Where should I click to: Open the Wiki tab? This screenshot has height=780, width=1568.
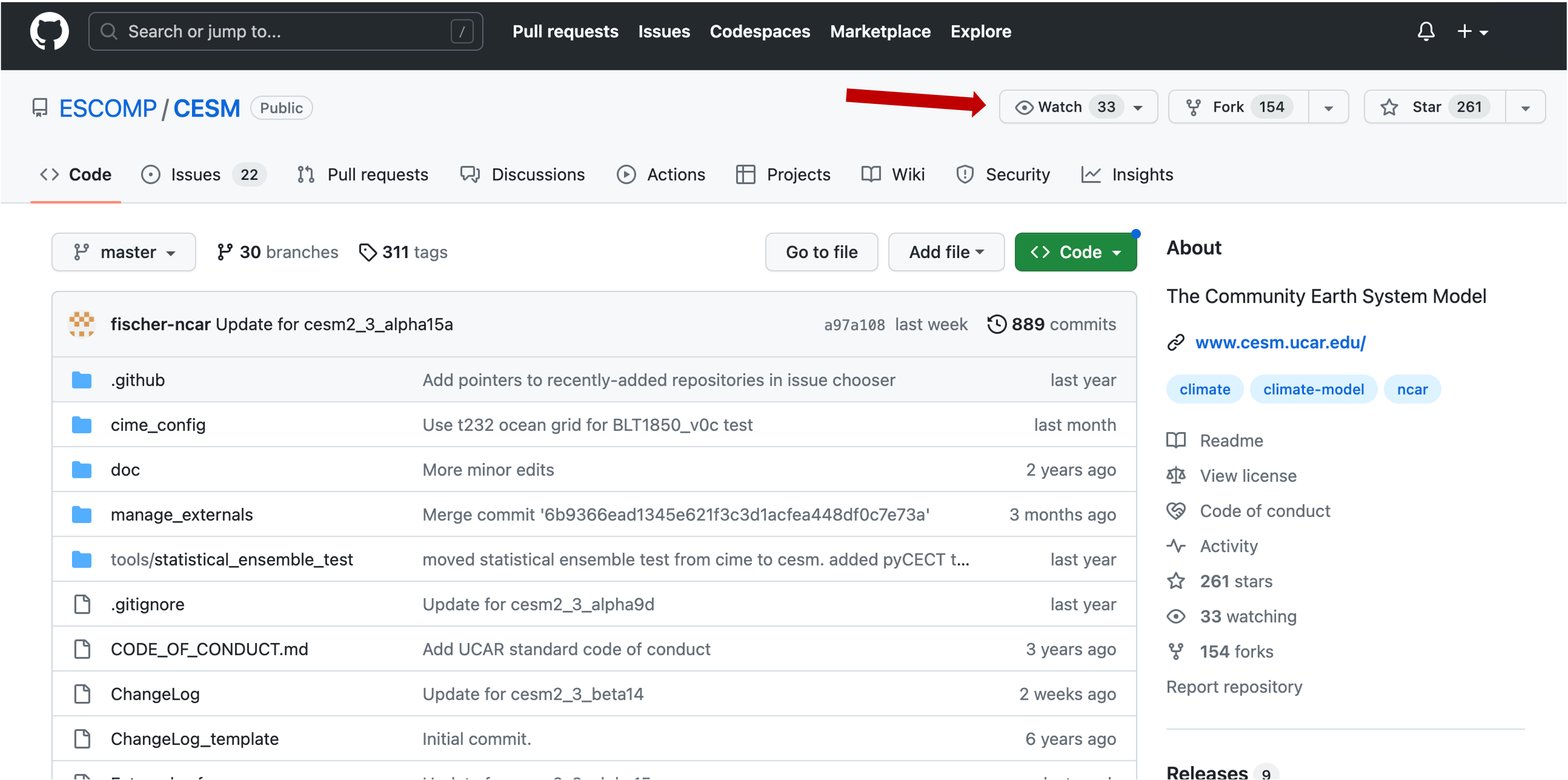893,174
